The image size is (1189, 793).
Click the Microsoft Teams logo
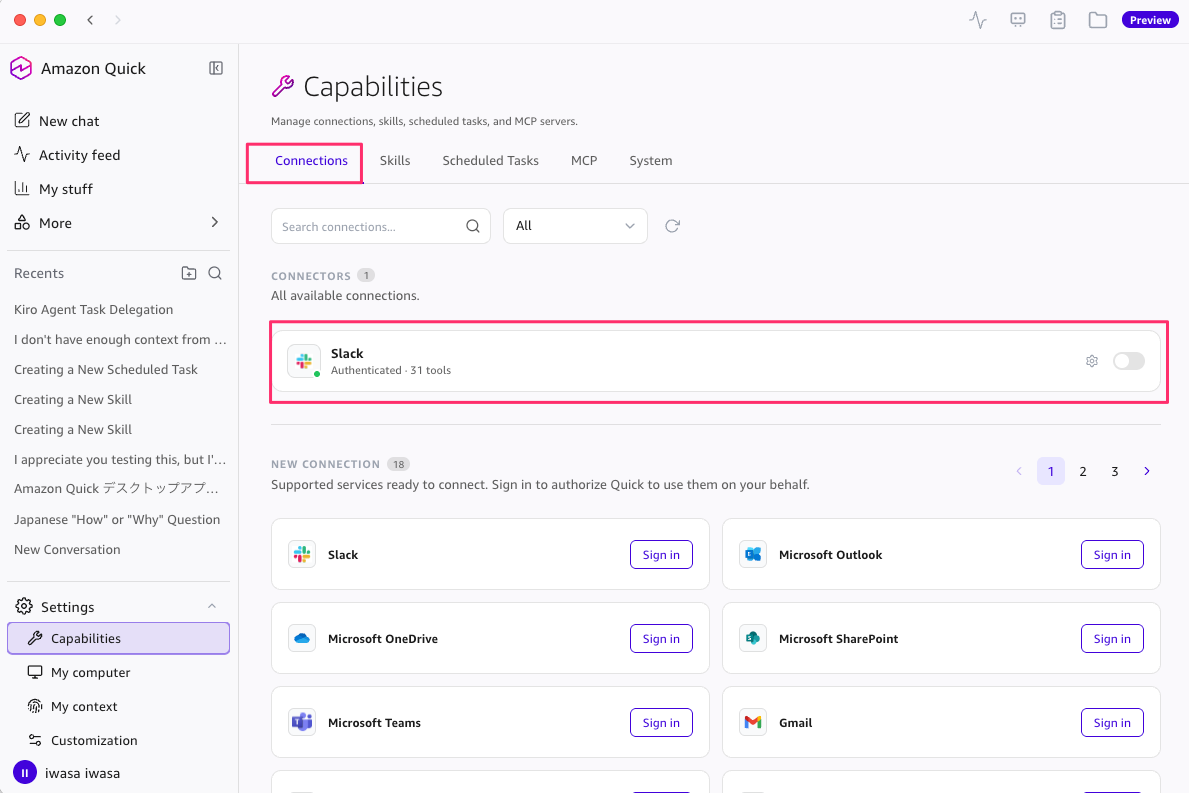[302, 722]
